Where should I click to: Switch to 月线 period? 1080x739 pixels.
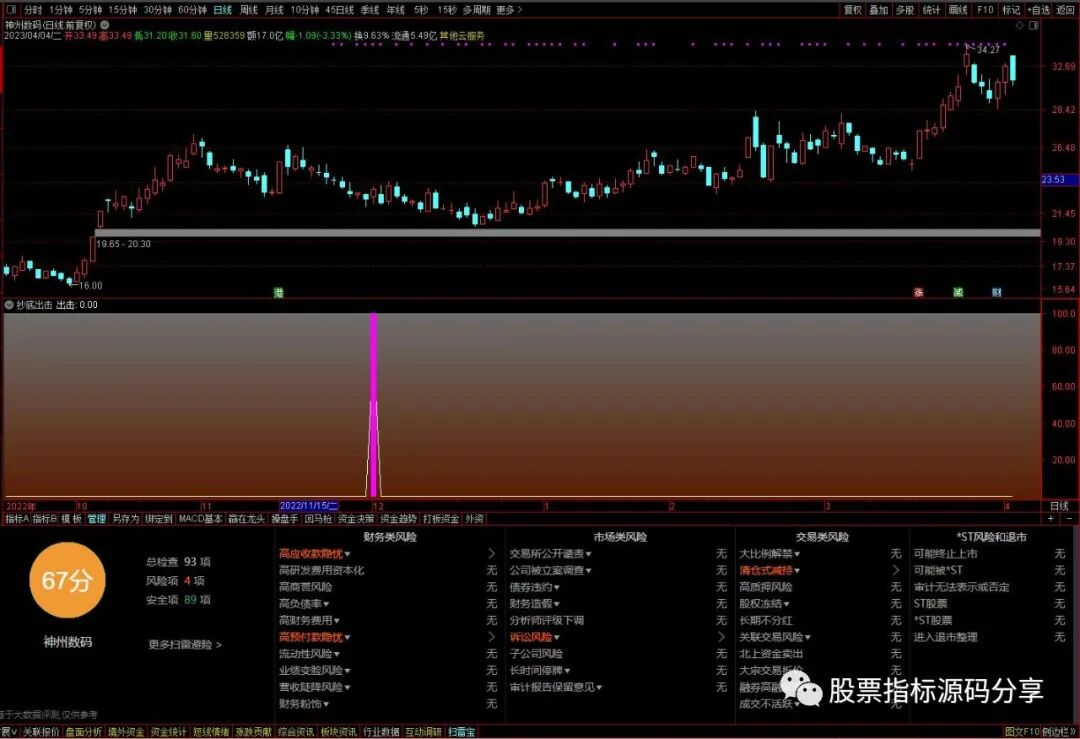[274, 10]
